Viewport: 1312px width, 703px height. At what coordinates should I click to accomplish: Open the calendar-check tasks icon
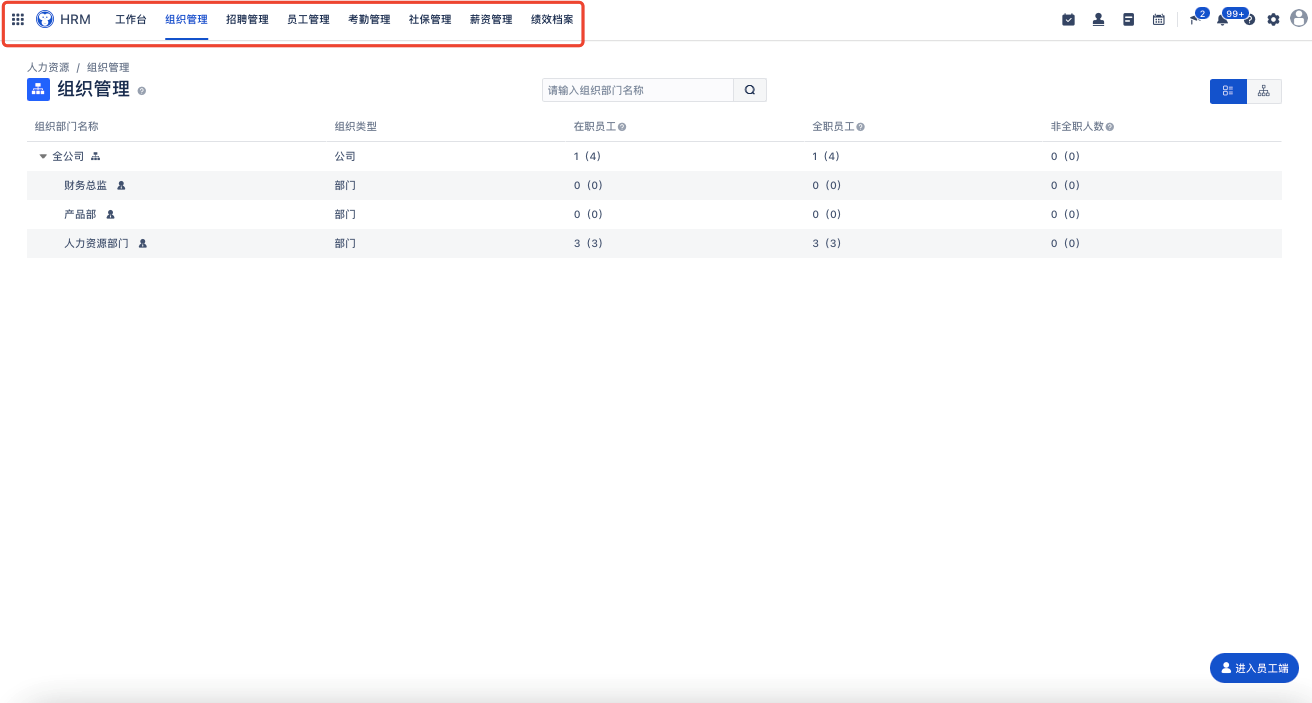(1068, 19)
